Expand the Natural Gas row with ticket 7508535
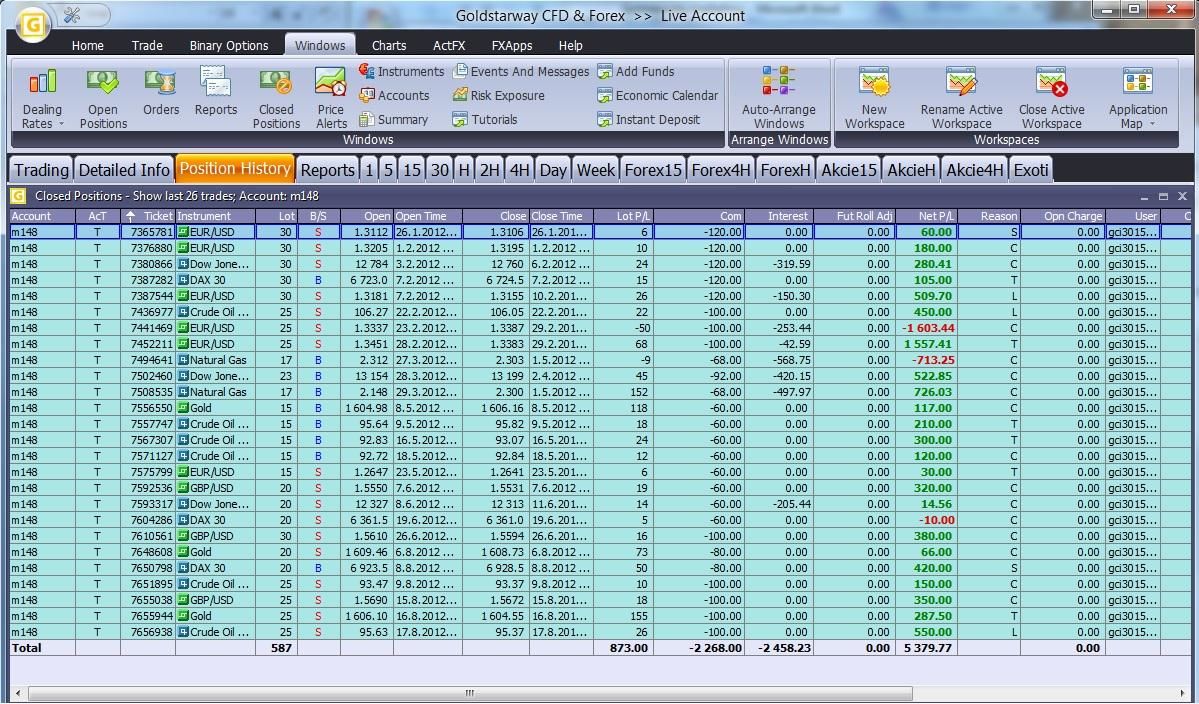1199x704 pixels. (x=183, y=392)
